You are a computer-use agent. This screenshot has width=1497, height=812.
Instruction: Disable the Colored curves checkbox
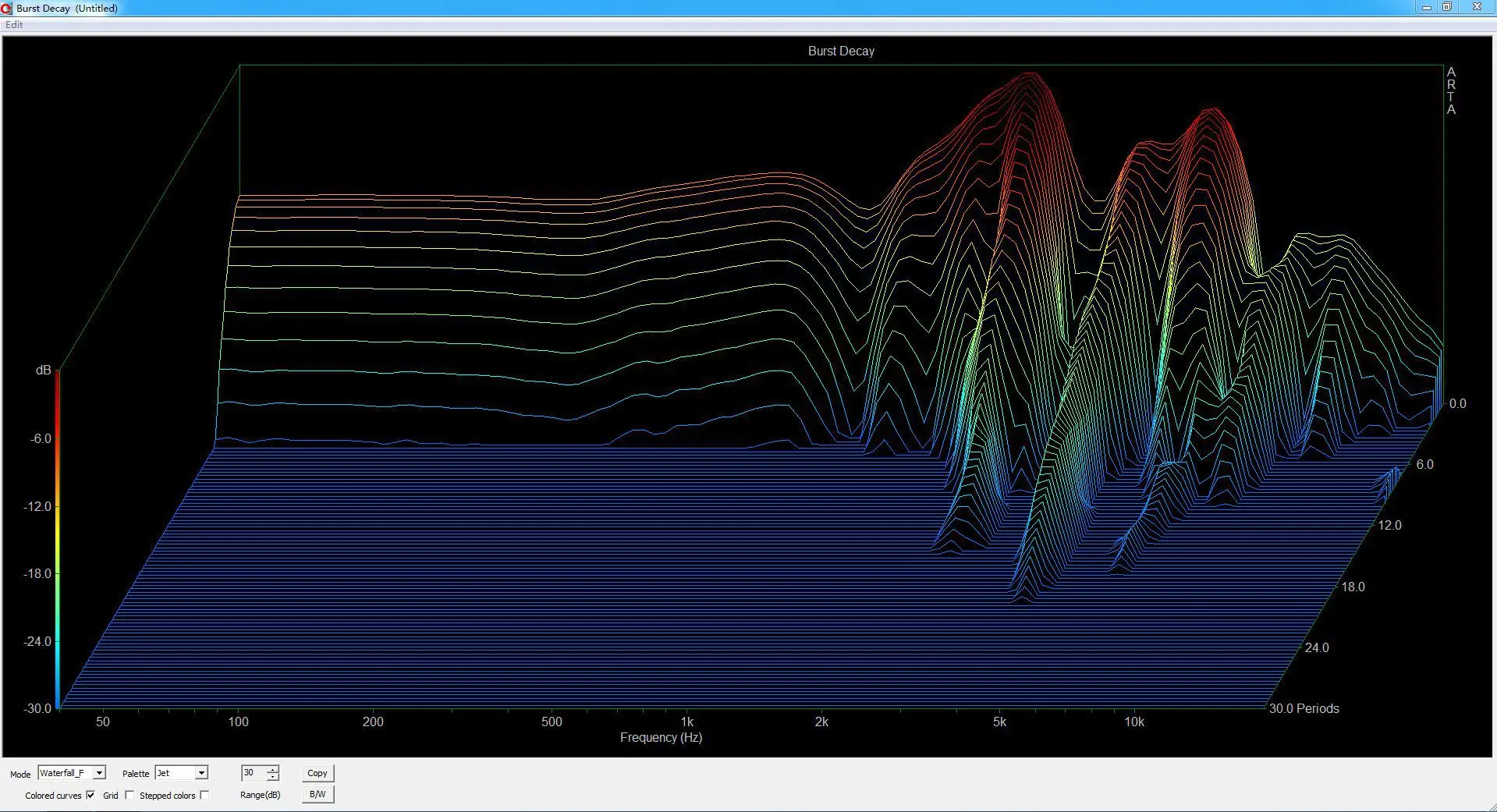pyautogui.click(x=90, y=795)
